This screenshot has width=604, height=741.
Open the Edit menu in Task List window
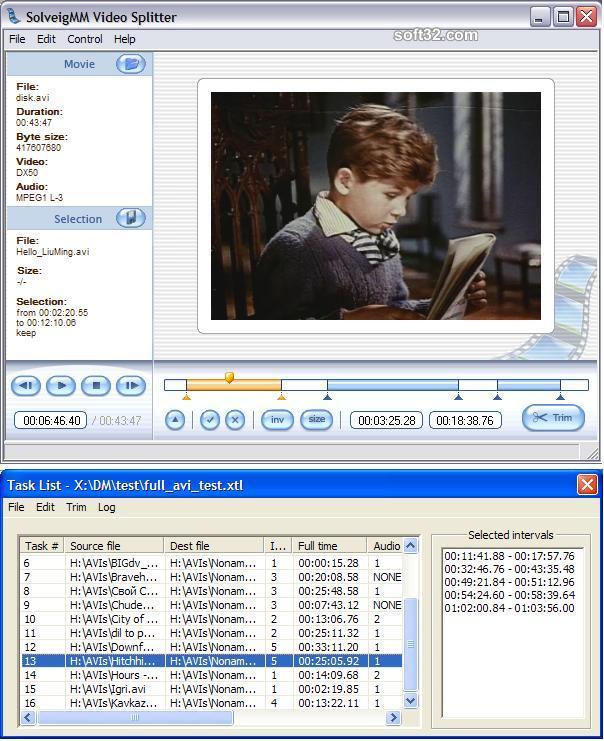pos(45,507)
